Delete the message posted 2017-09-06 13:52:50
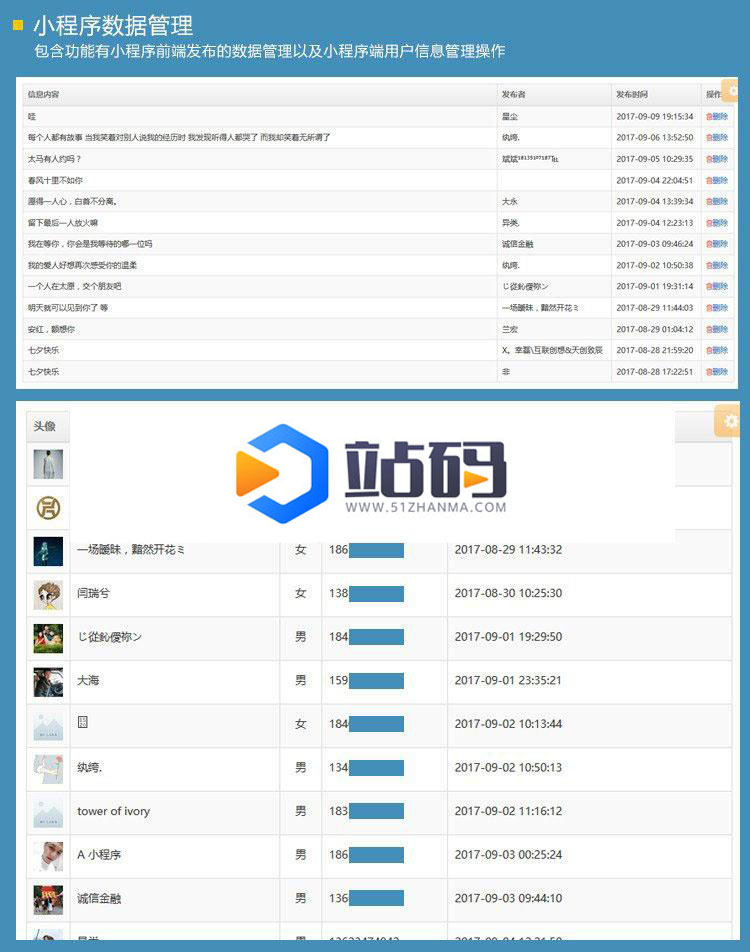The height and width of the screenshot is (952, 750). (717, 138)
